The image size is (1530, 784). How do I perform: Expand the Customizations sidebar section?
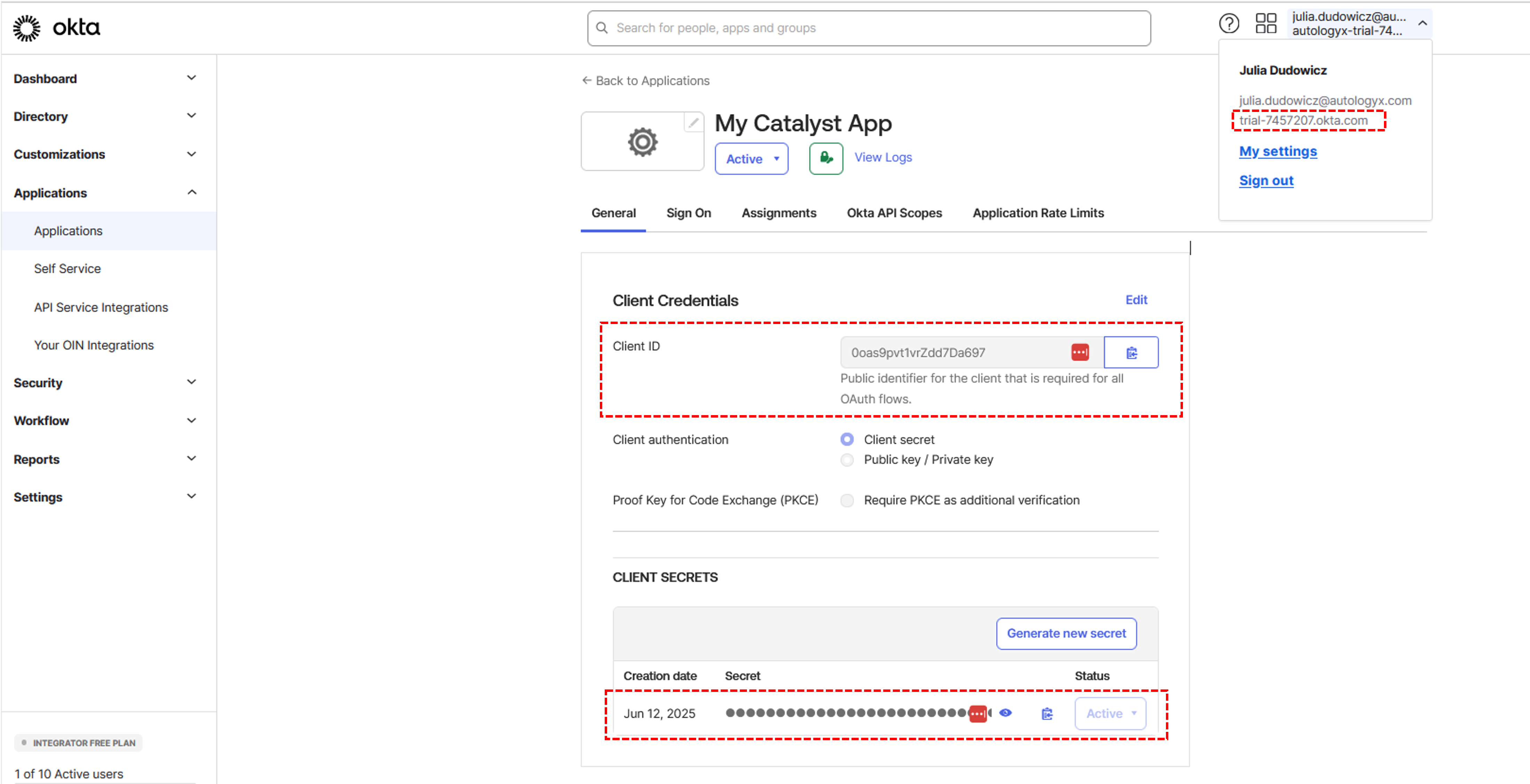pos(191,154)
